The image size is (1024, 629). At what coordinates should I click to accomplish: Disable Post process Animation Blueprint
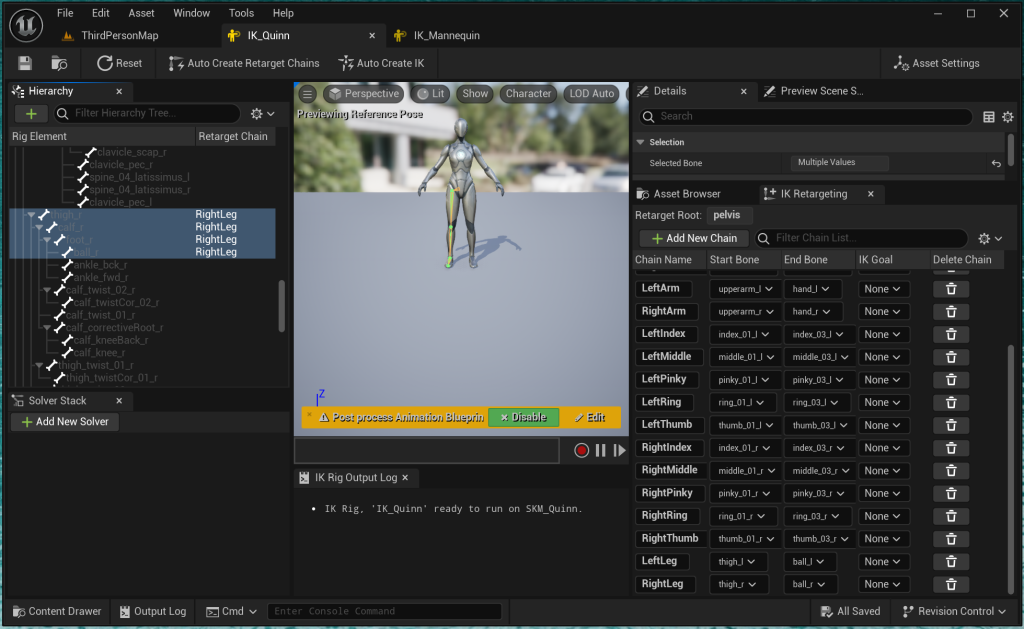point(523,418)
